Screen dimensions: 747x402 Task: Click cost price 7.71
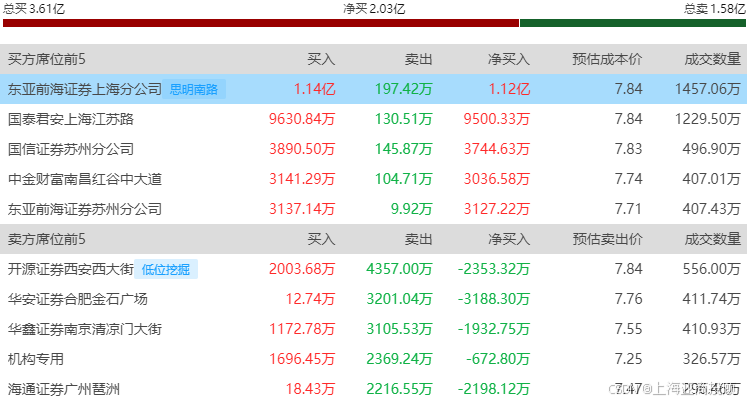tap(628, 209)
